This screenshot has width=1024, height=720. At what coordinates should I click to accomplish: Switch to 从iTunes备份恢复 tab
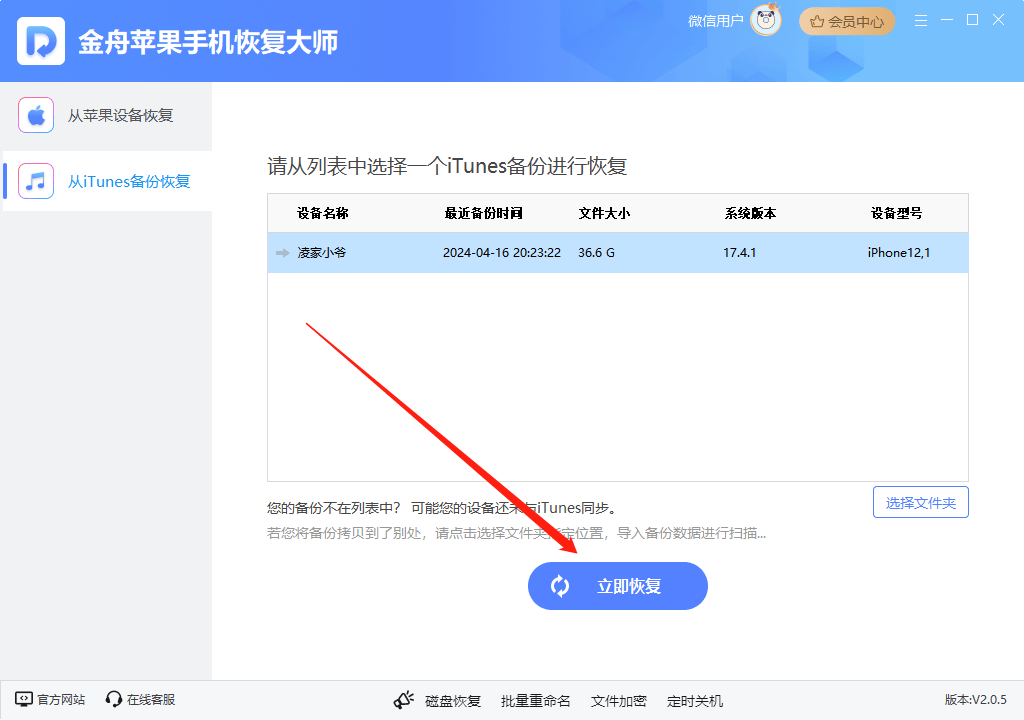click(x=107, y=181)
